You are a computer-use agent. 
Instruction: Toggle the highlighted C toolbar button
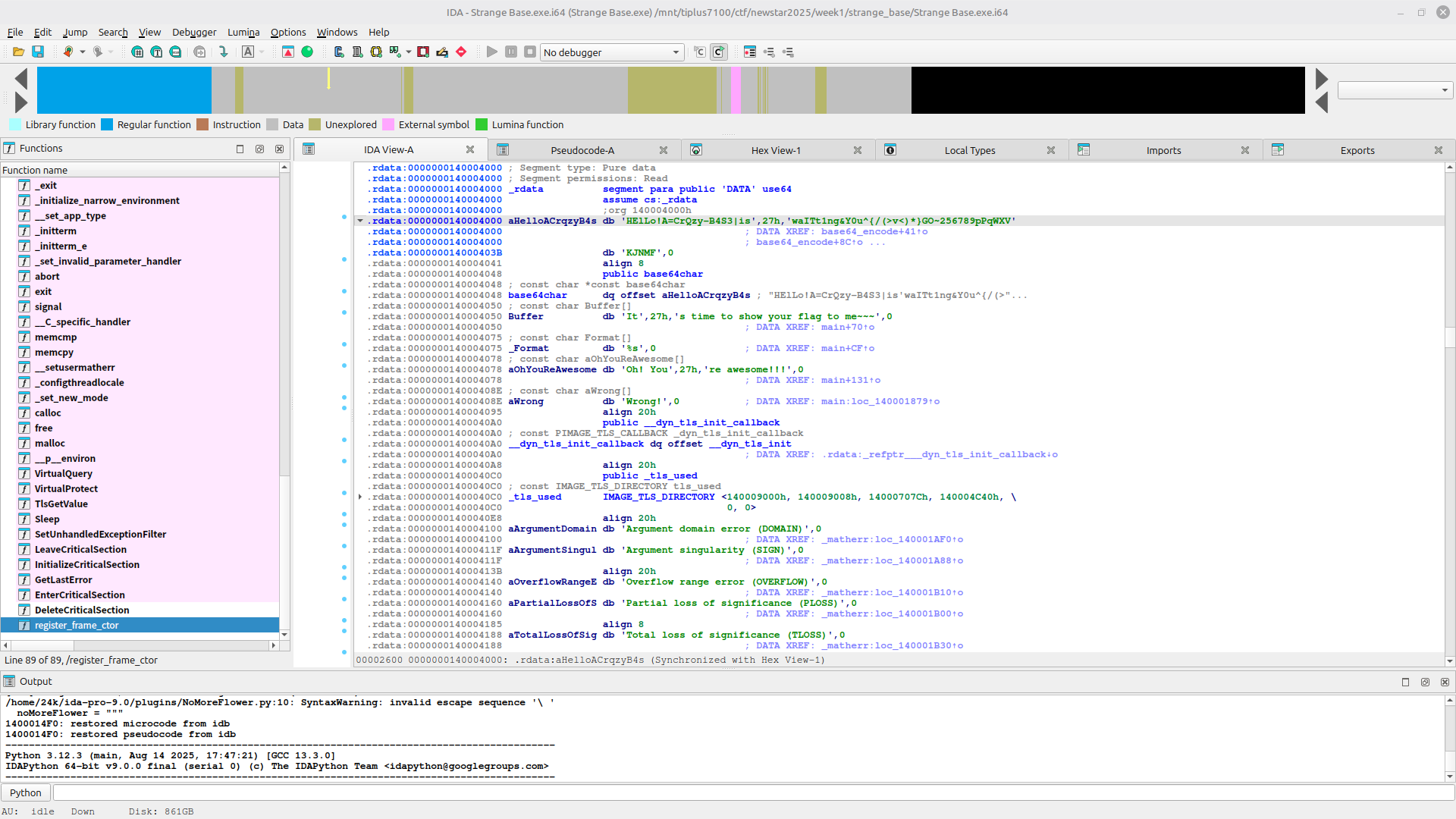pos(718,52)
